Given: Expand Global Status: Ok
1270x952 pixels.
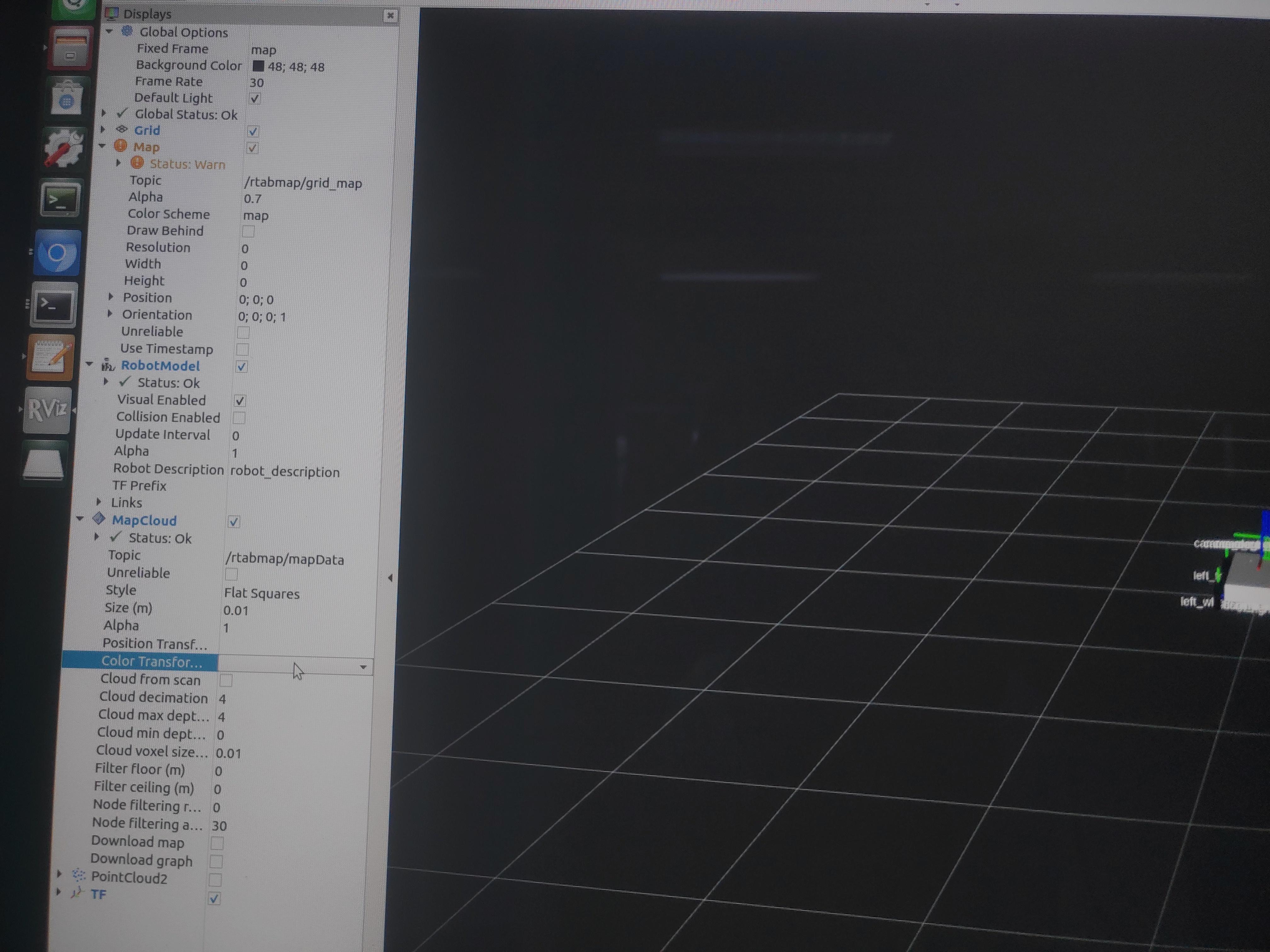Looking at the screenshot, I should (104, 113).
